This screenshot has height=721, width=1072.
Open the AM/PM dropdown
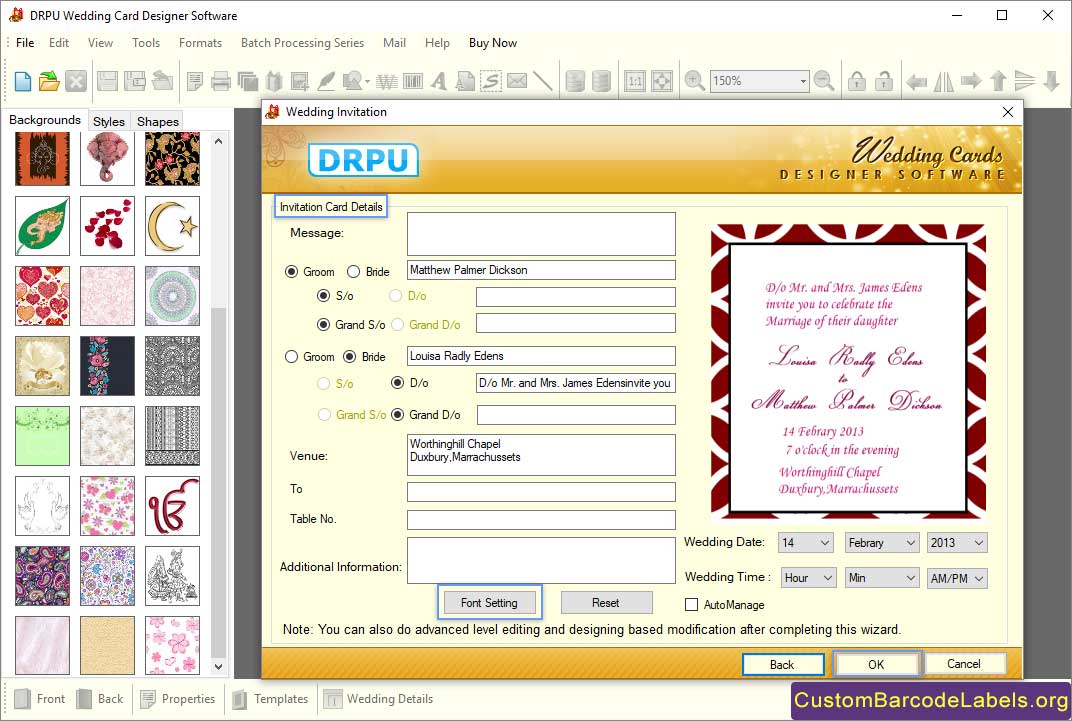pyautogui.click(x=957, y=578)
